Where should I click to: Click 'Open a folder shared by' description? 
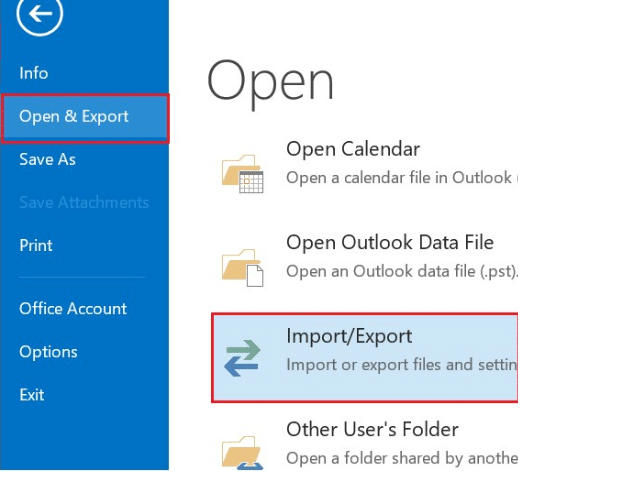(x=402, y=458)
